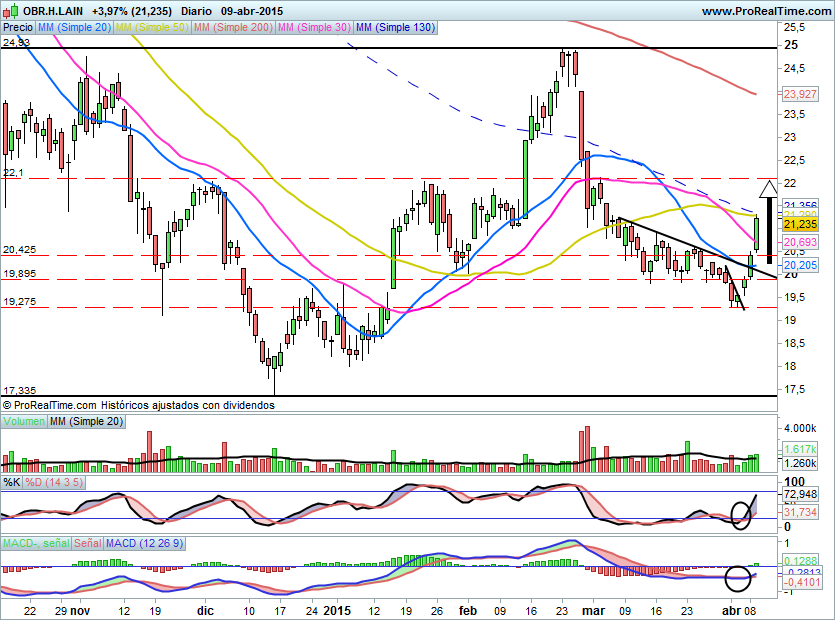The width and height of the screenshot is (835, 620).
Task: Select the %K stochastic label
Action: pos(12,482)
